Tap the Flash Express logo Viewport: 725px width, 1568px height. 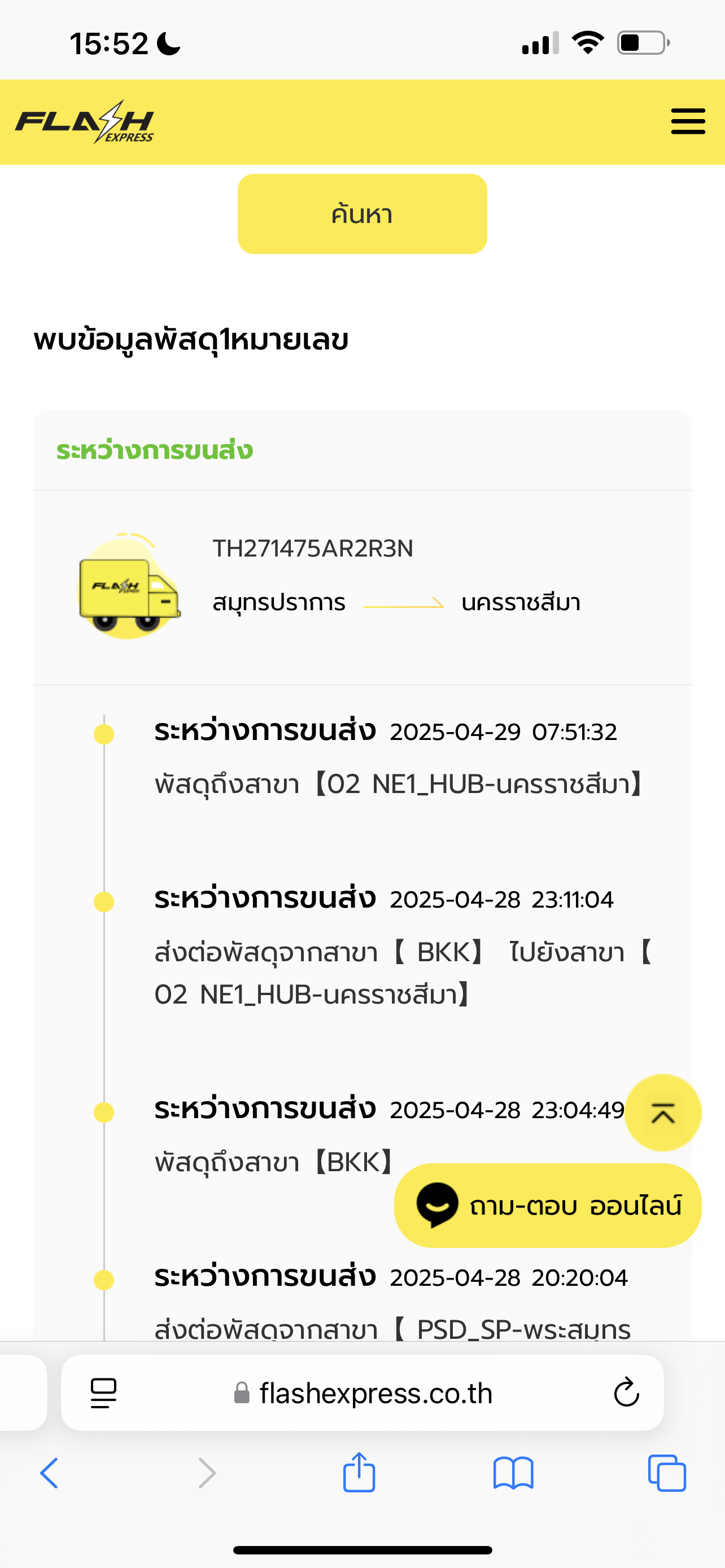pos(85,122)
